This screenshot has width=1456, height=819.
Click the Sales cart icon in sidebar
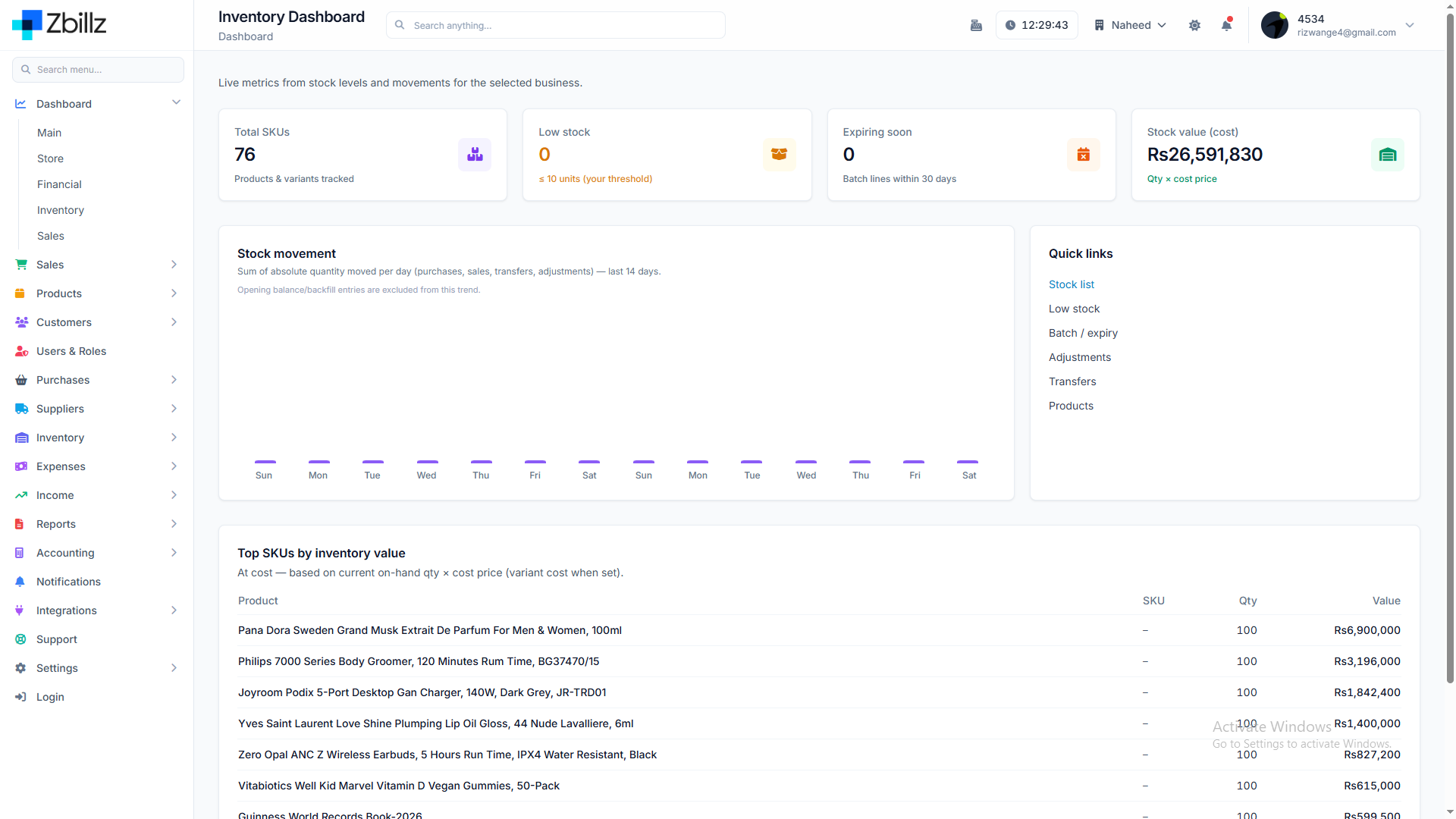pos(20,265)
